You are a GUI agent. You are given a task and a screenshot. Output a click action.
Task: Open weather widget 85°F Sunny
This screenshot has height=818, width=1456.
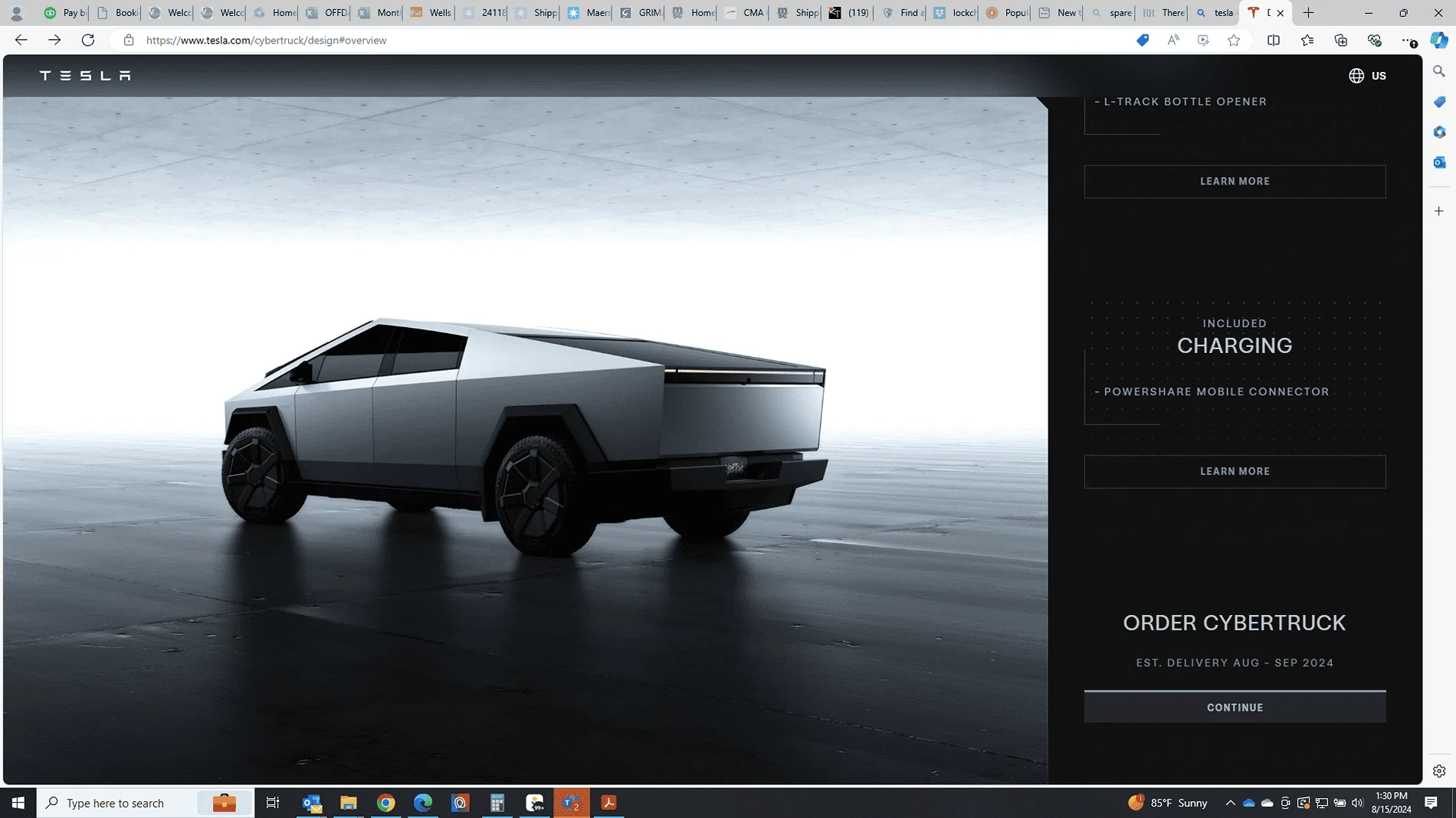coord(1168,803)
